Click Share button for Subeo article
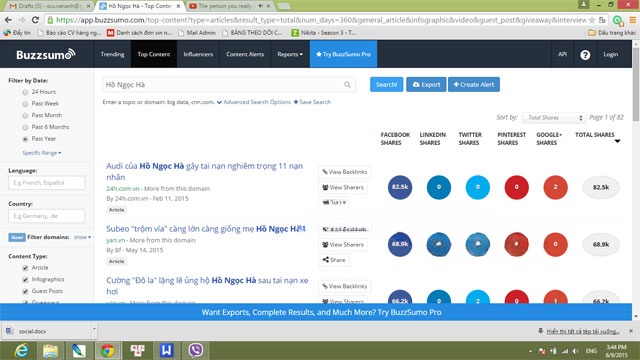The width and height of the screenshot is (640, 360). [334, 260]
